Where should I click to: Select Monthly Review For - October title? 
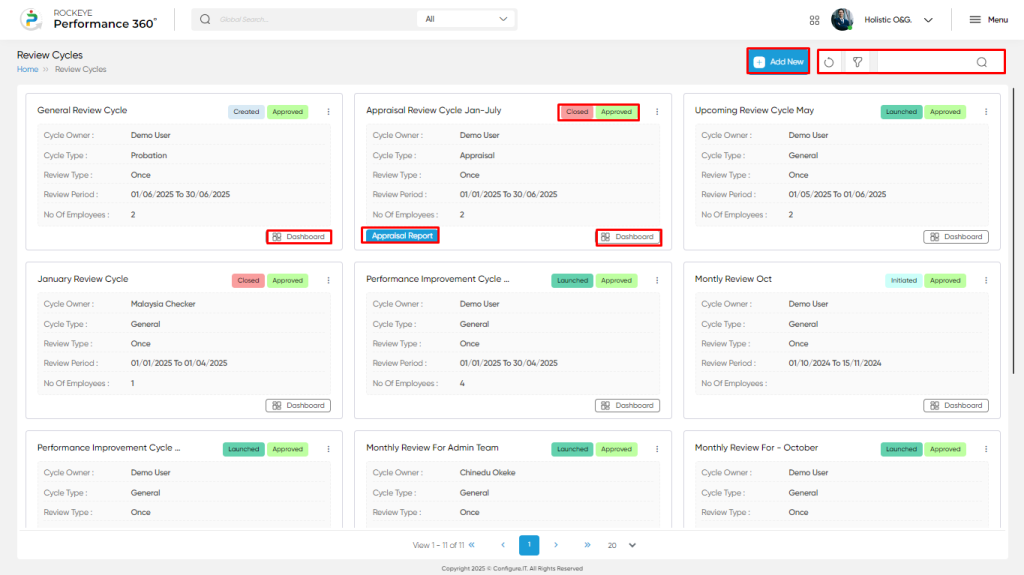[756, 448]
